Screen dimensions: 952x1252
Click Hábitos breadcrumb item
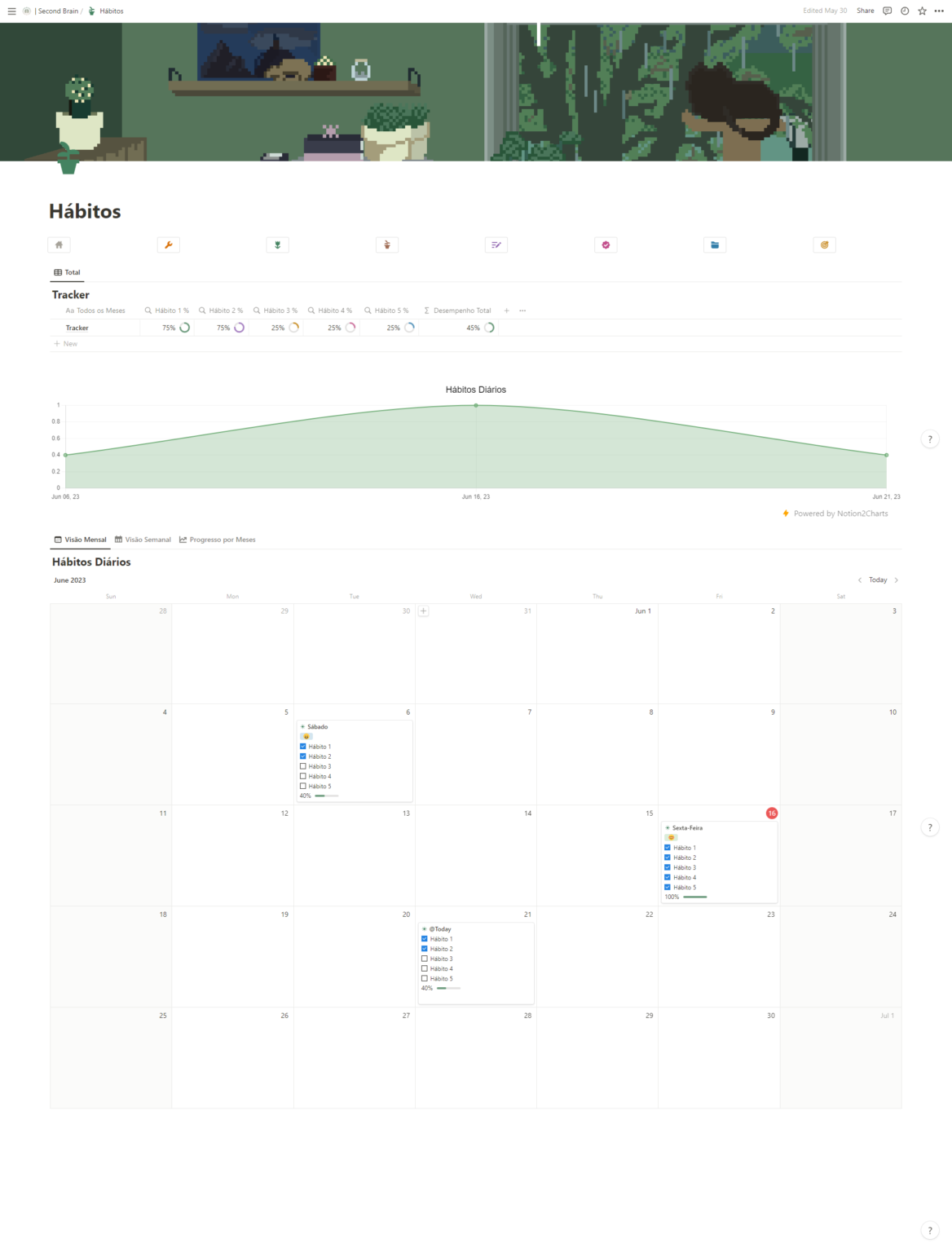[106, 11]
